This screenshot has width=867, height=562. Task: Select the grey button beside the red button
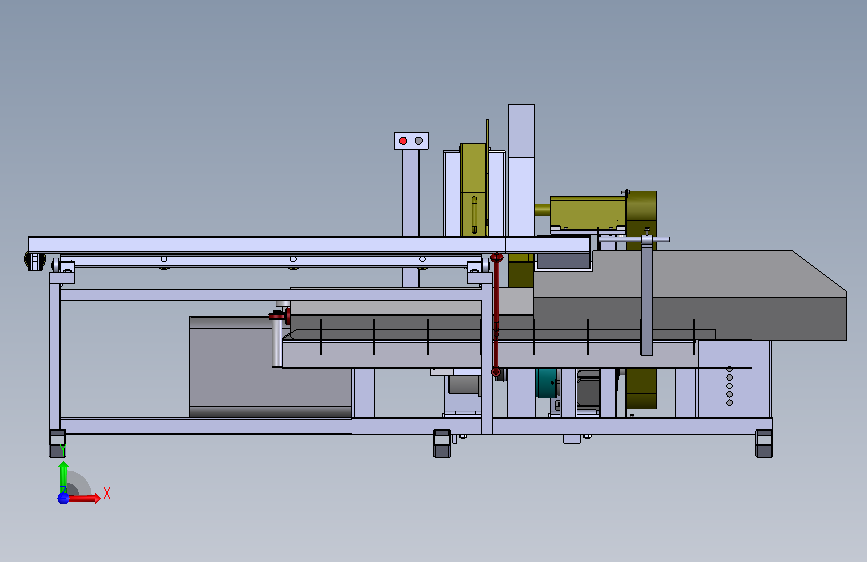click(419, 141)
